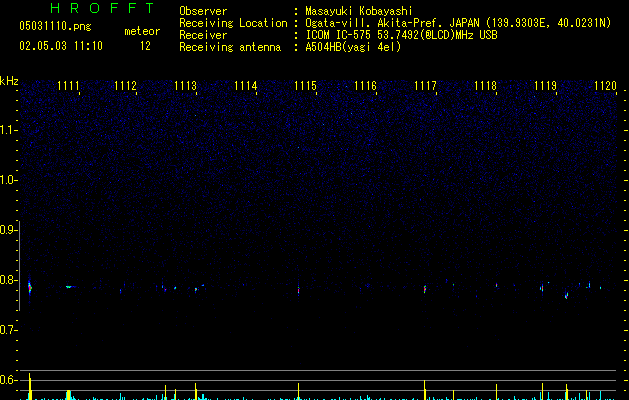
Task: Click the 1113 time marker
Action: pos(185,86)
